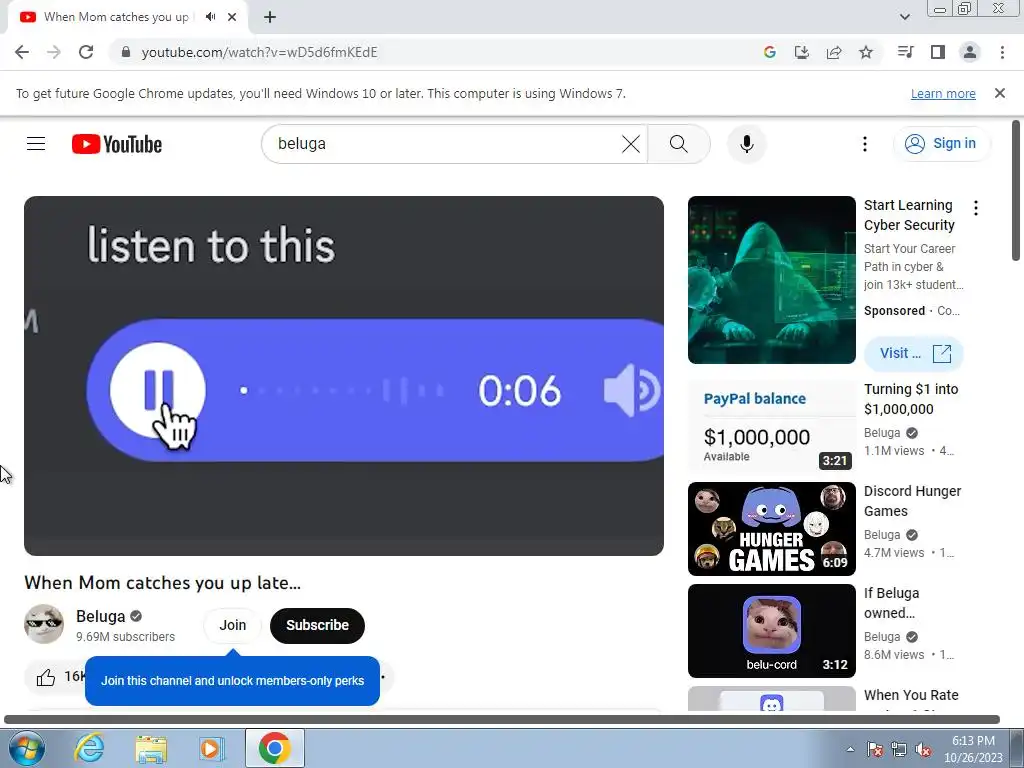Dismiss the Chrome update notification bar
Viewport: 1024px width, 768px height.
(x=1000, y=93)
